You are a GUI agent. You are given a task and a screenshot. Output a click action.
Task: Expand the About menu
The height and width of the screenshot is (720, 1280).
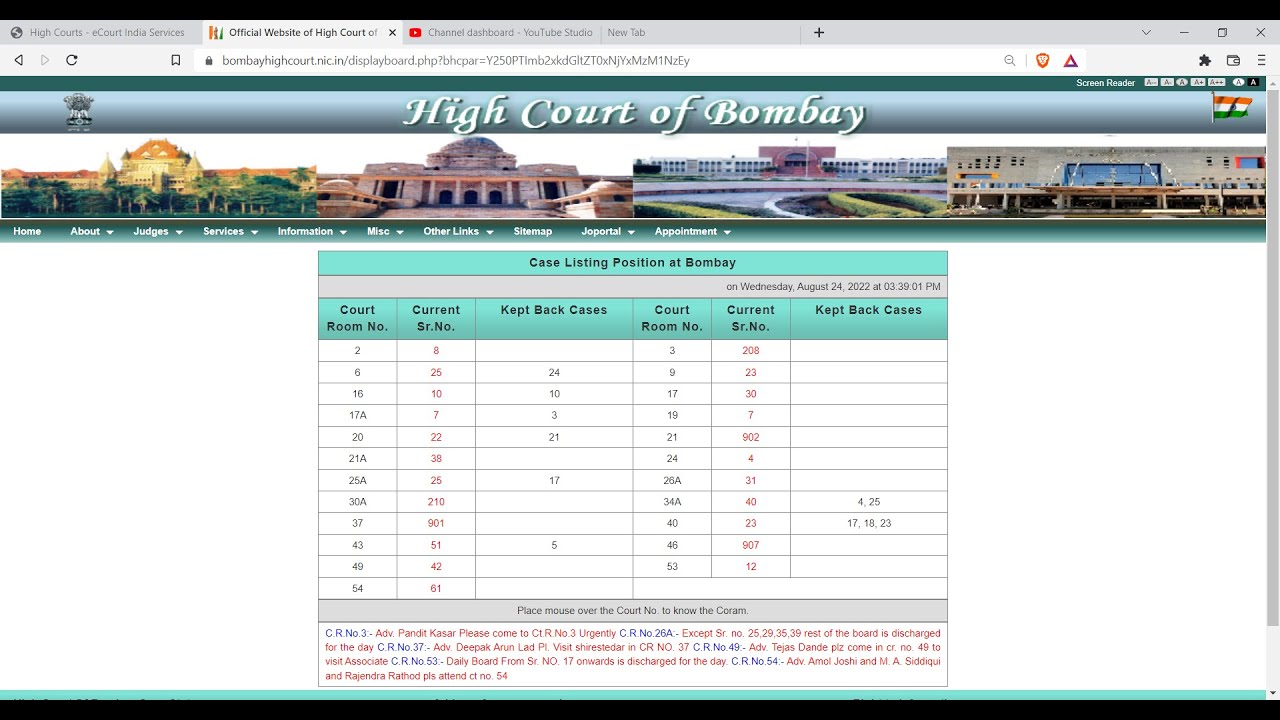coord(91,231)
